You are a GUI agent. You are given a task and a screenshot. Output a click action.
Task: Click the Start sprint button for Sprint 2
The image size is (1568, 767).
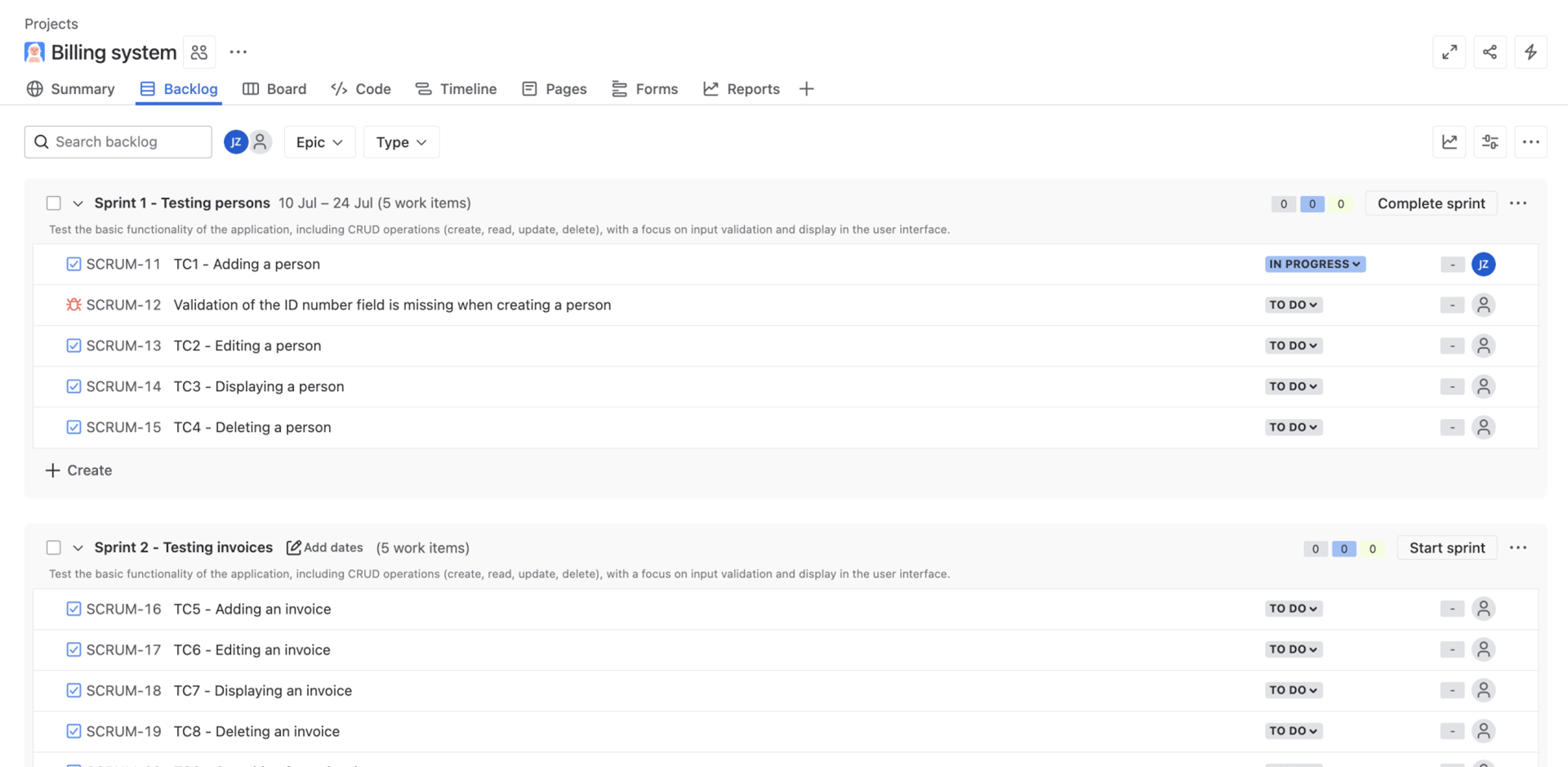[1446, 547]
